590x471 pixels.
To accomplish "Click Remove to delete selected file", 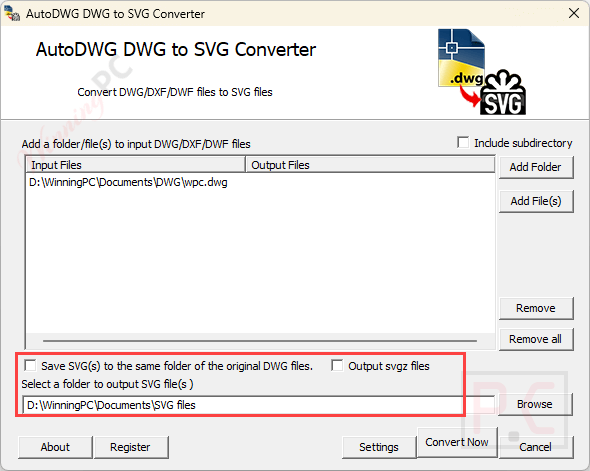I will pyautogui.click(x=536, y=308).
